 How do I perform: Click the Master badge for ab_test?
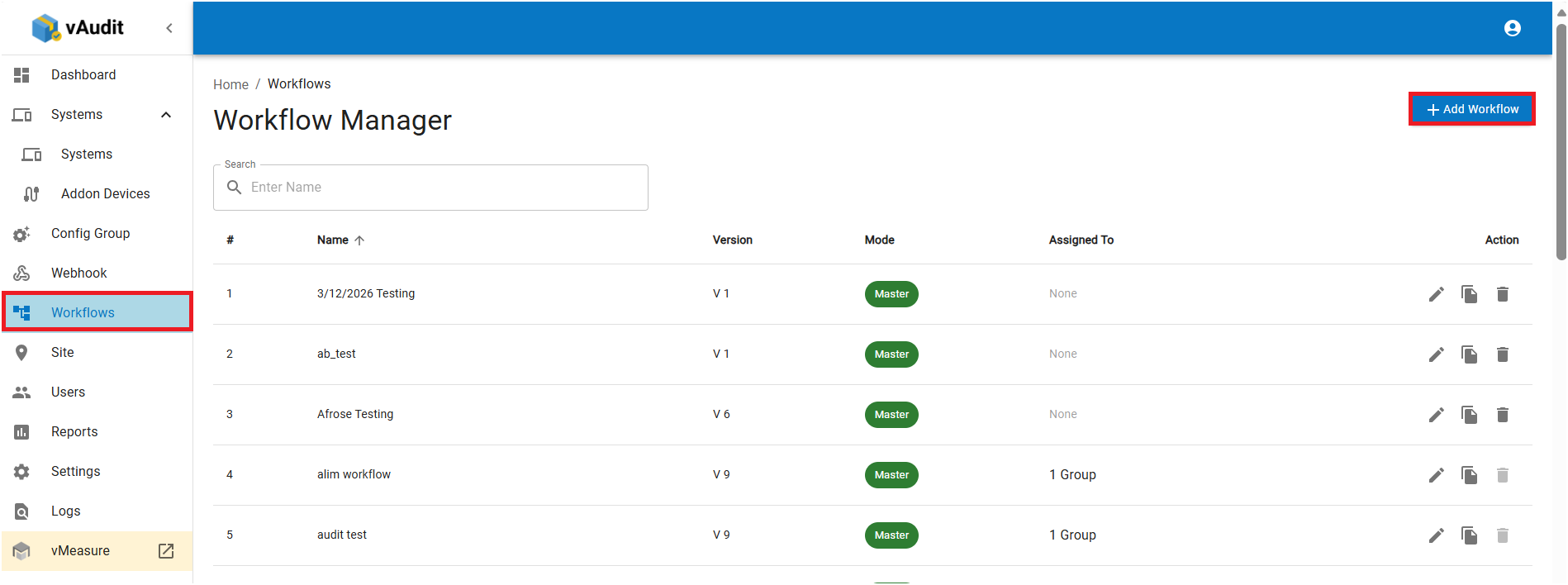pos(891,354)
